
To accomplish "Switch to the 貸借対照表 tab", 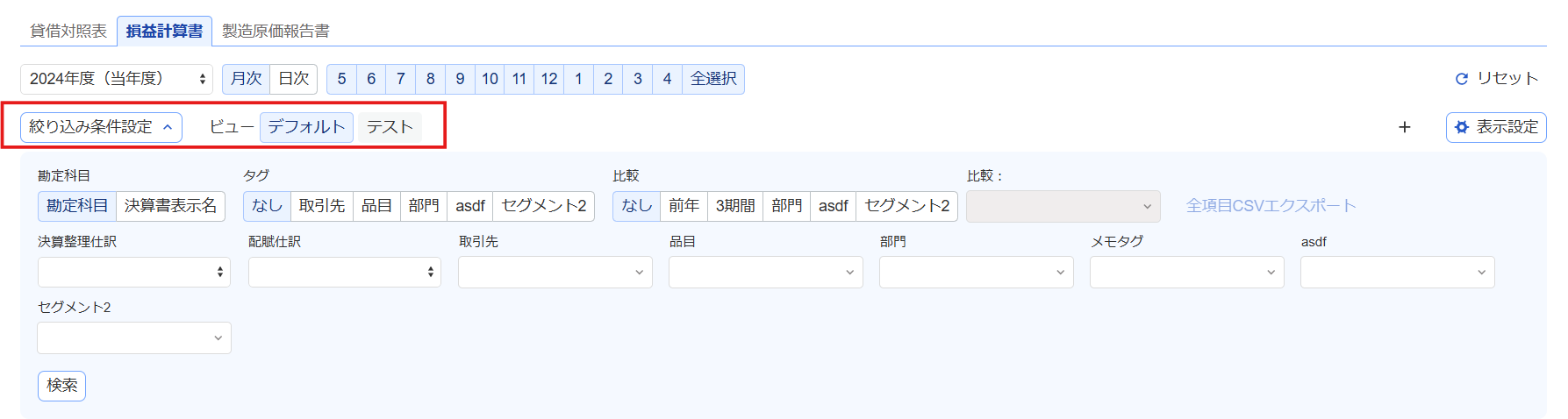I will (x=68, y=31).
